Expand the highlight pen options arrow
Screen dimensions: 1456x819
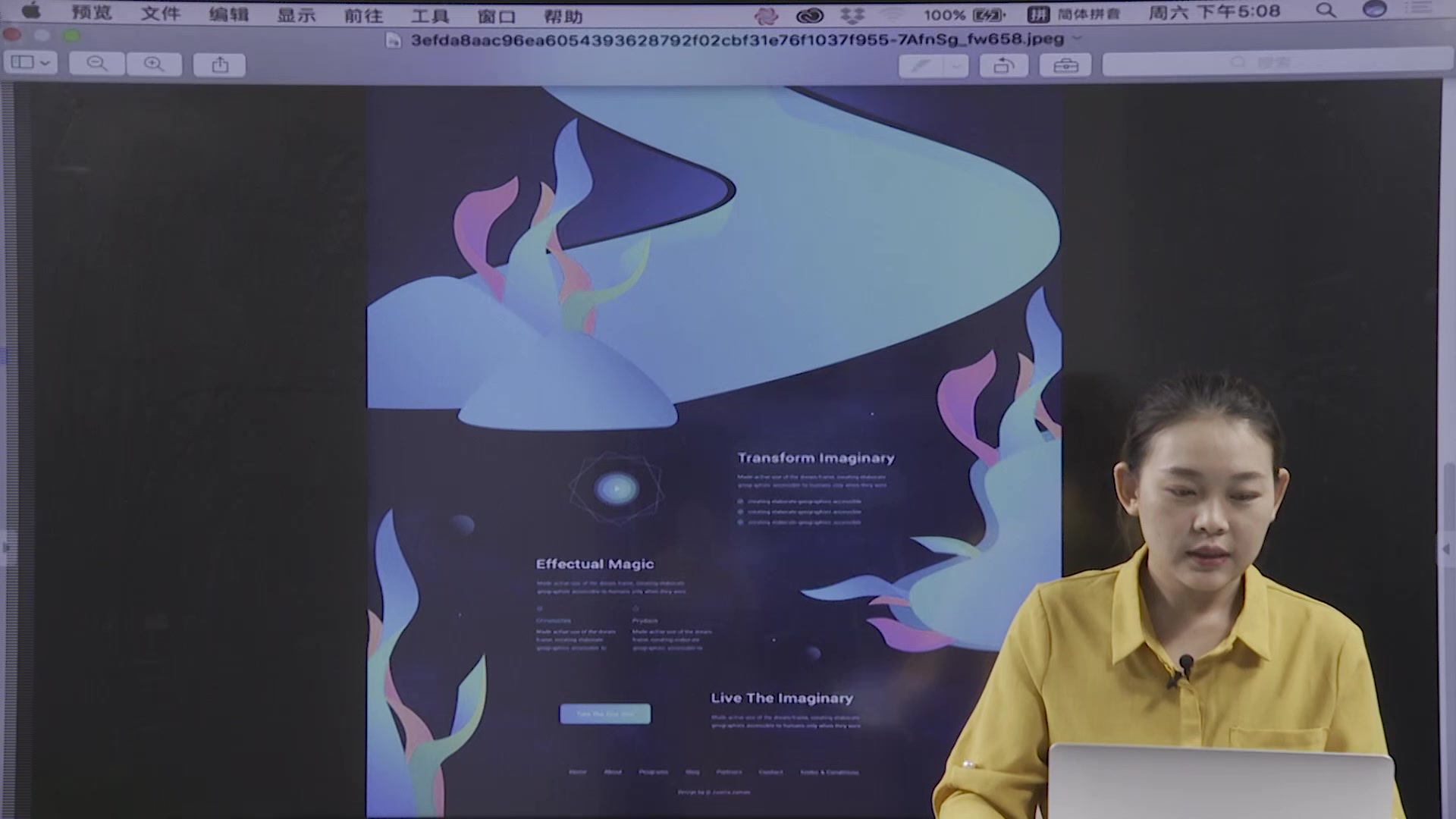[957, 66]
